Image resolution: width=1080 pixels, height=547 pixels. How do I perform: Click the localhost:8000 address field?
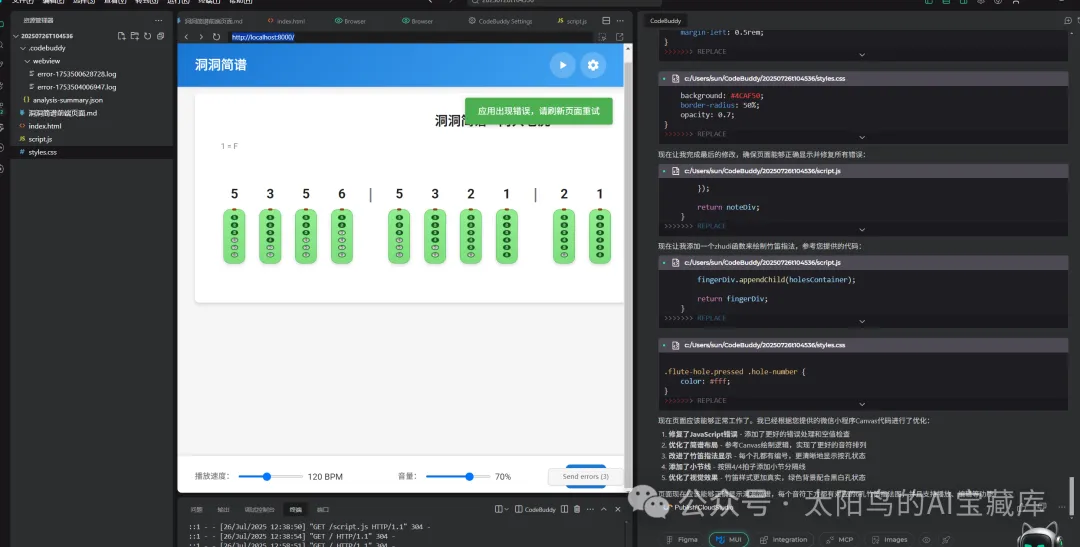click(410, 37)
